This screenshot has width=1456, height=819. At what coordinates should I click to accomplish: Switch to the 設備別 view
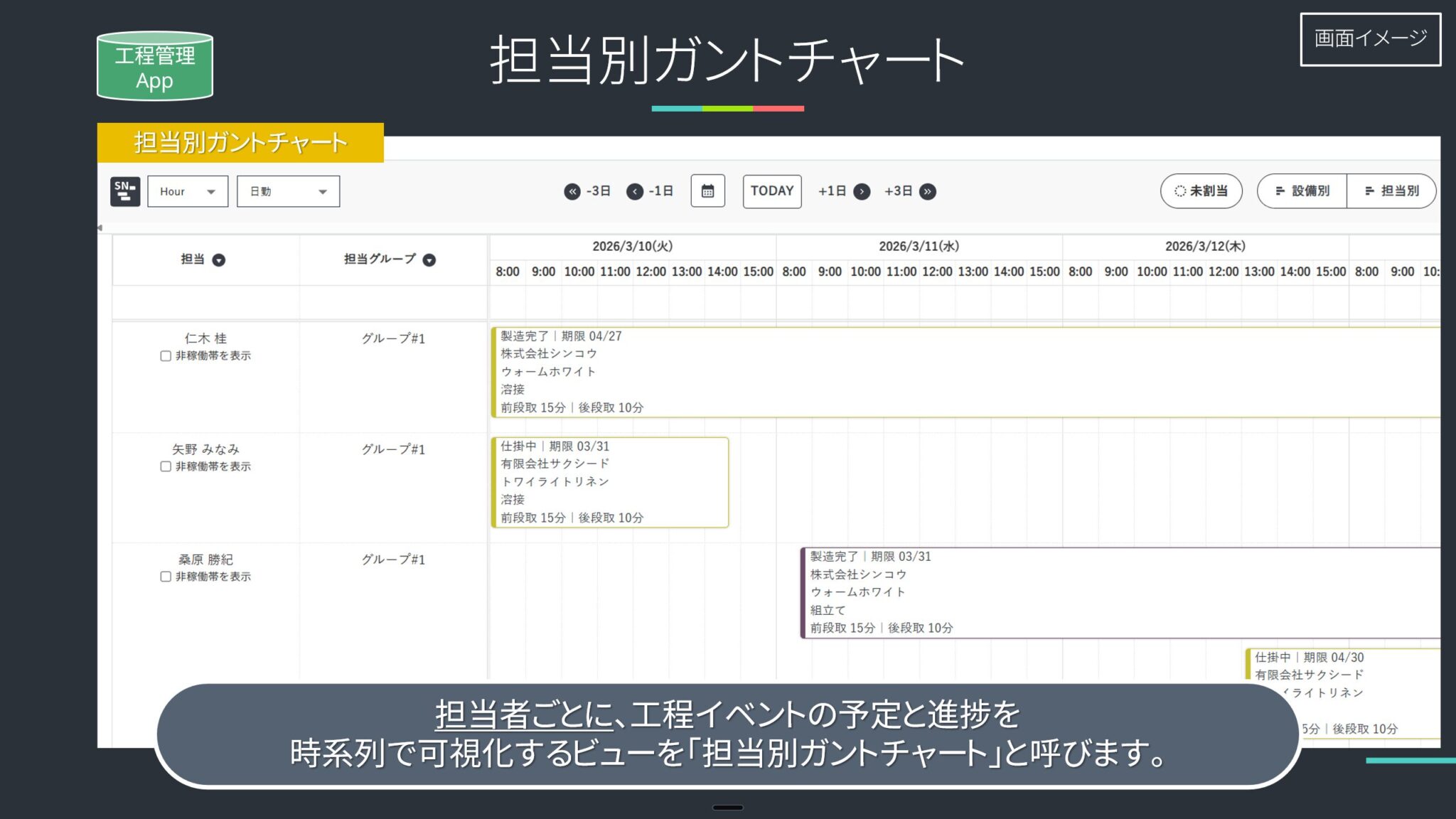[1302, 191]
